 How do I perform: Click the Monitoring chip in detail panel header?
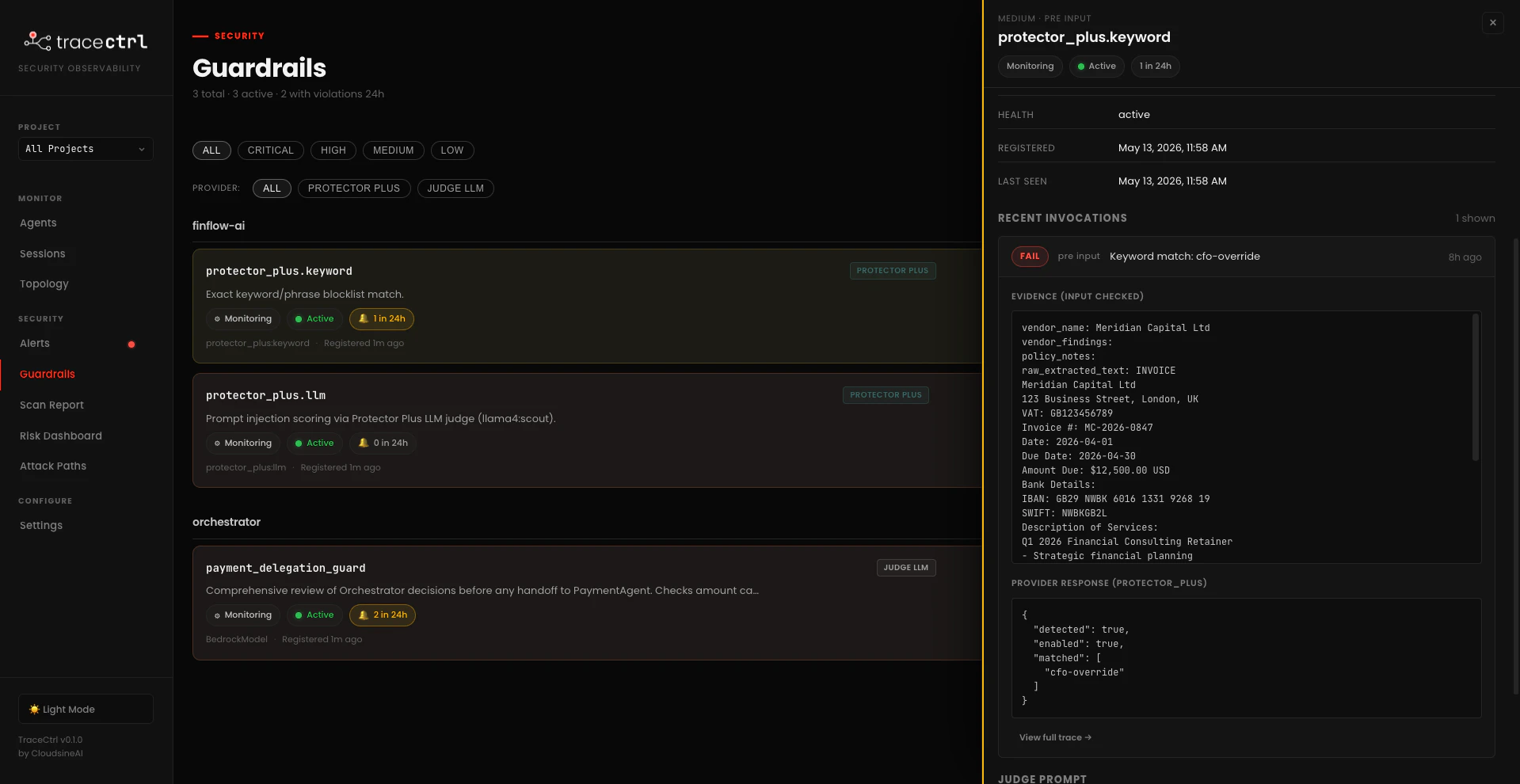point(1030,67)
